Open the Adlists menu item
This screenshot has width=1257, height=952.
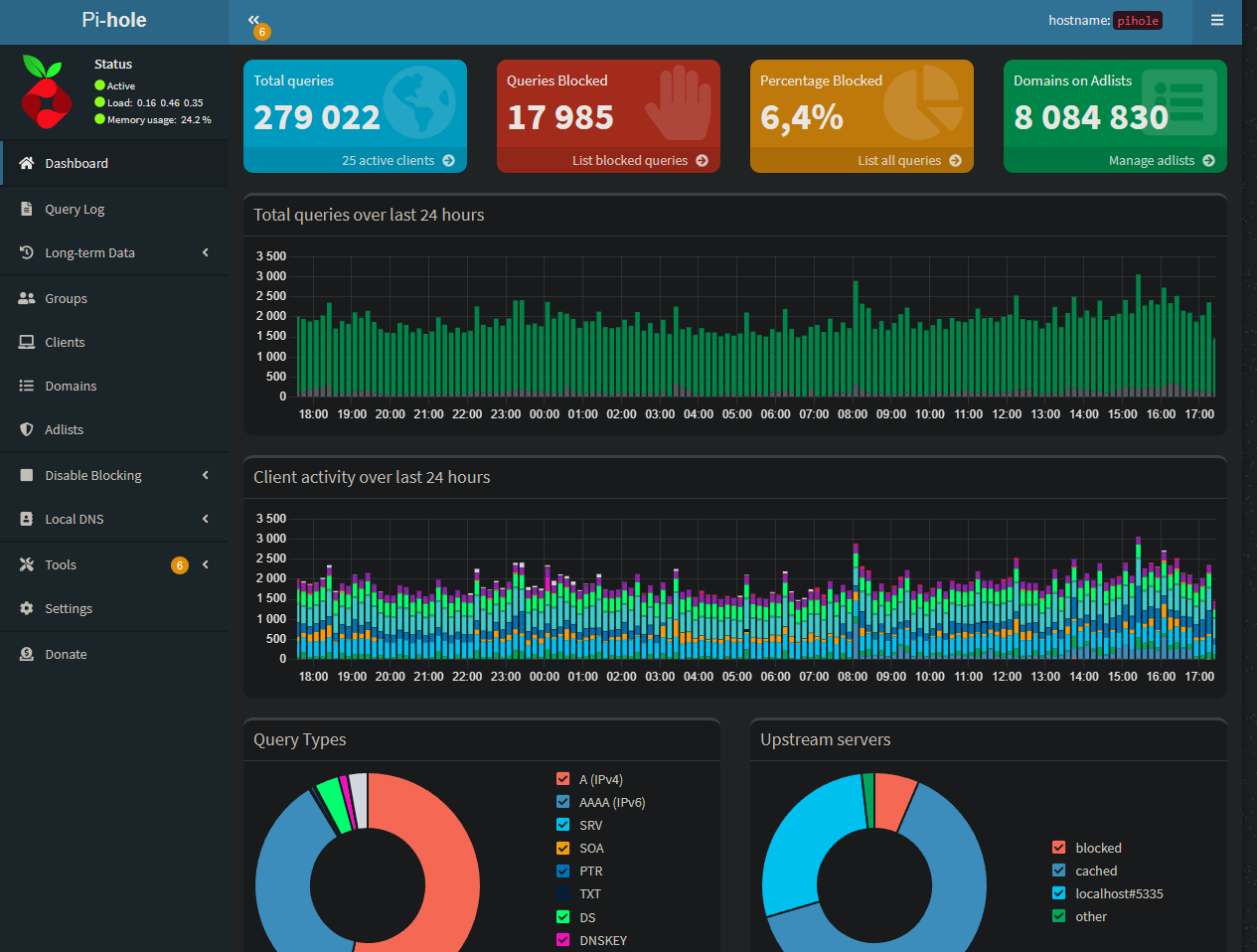tap(114, 429)
